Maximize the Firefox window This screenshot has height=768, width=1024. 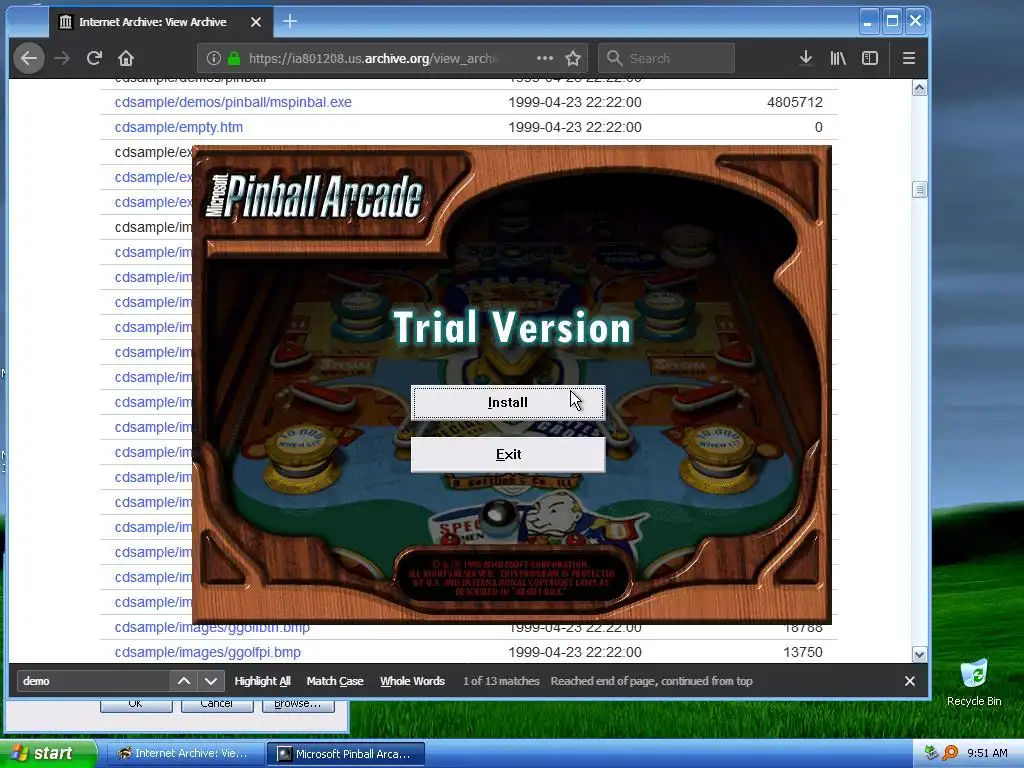coord(892,22)
